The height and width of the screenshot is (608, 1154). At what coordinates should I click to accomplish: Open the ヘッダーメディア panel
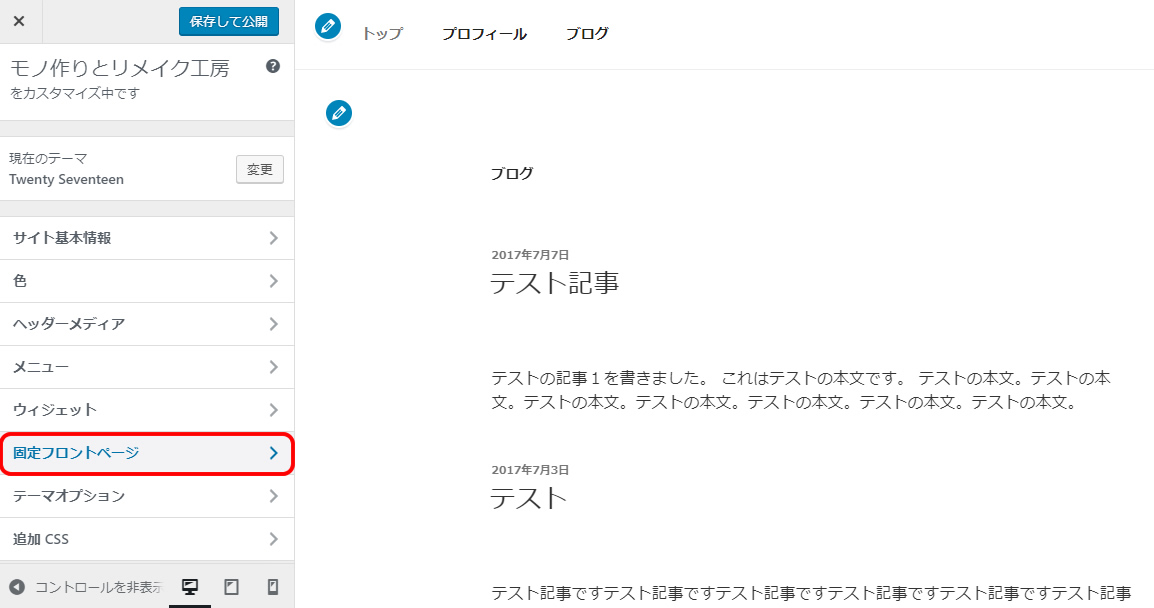[x=147, y=324]
